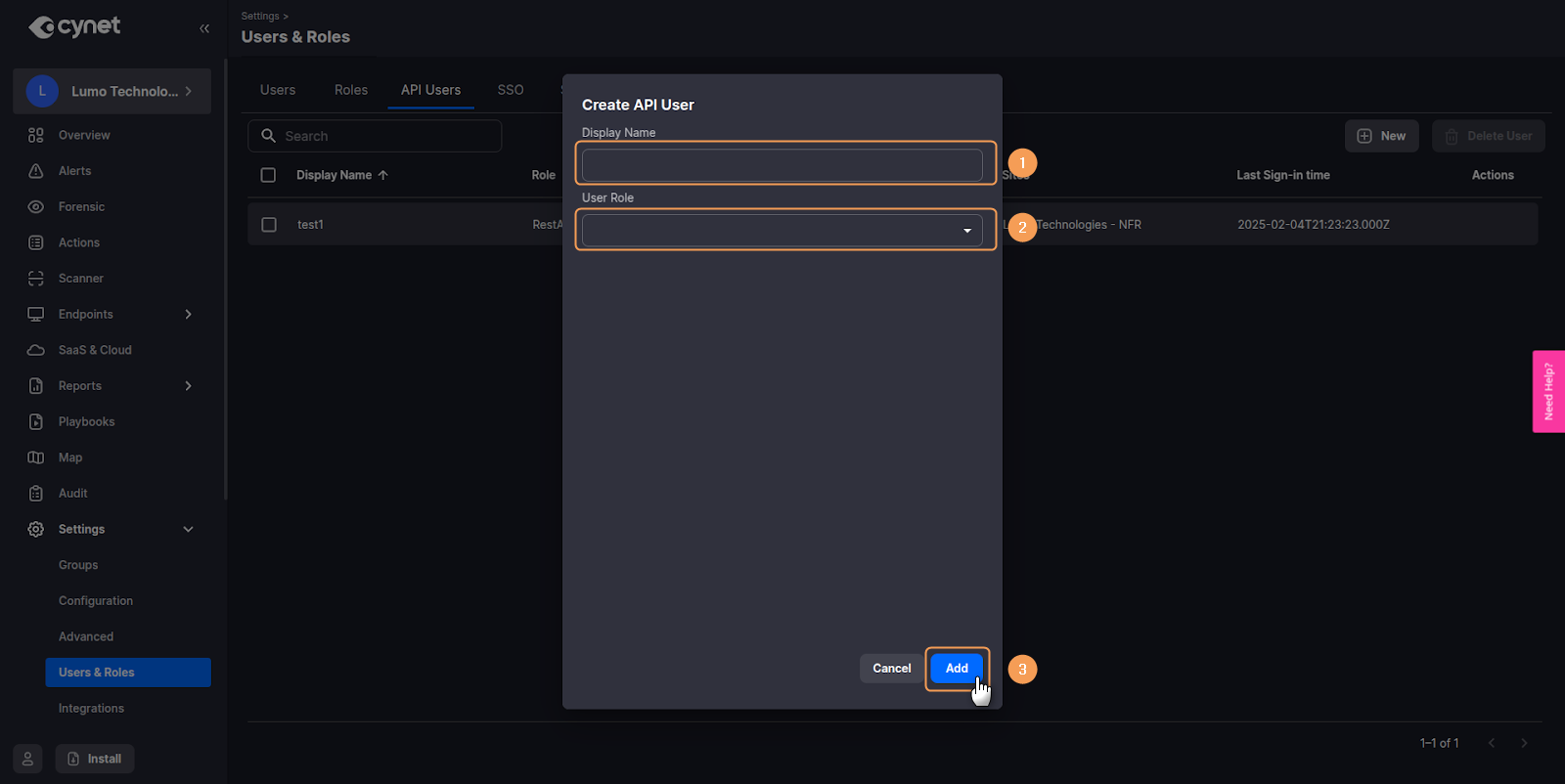Open the User Role dropdown
Viewport: 1565px width, 784px height.
point(782,231)
